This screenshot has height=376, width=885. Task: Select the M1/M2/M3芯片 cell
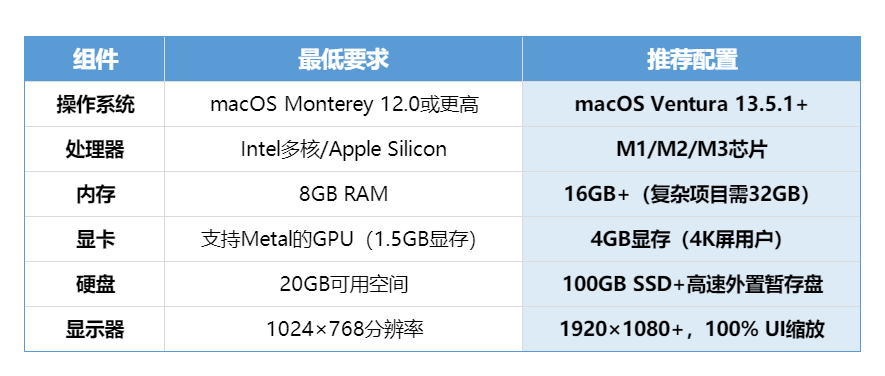[691, 149]
